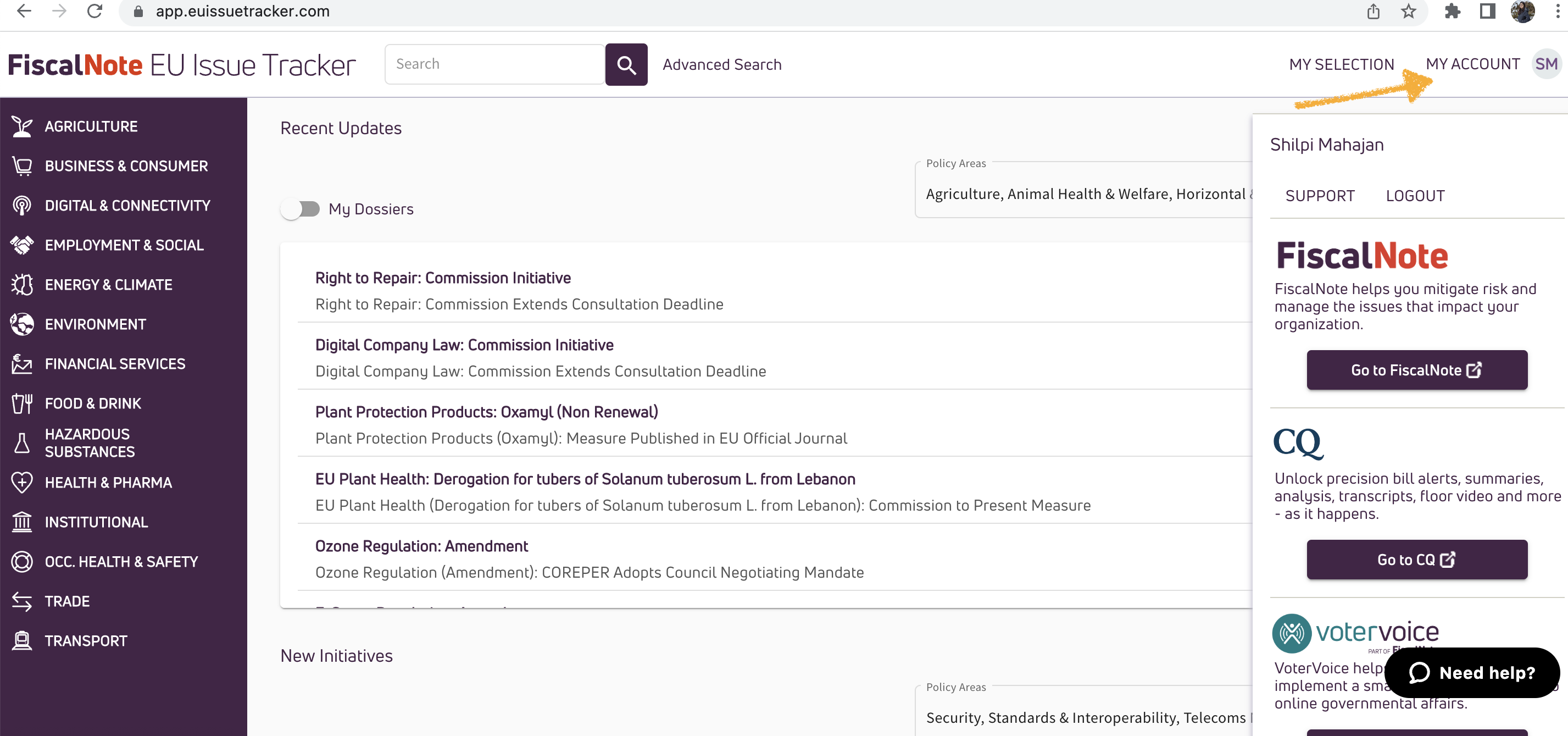Open the MY SELECTION menu
Screen dimensions: 1568x736
(1341, 64)
